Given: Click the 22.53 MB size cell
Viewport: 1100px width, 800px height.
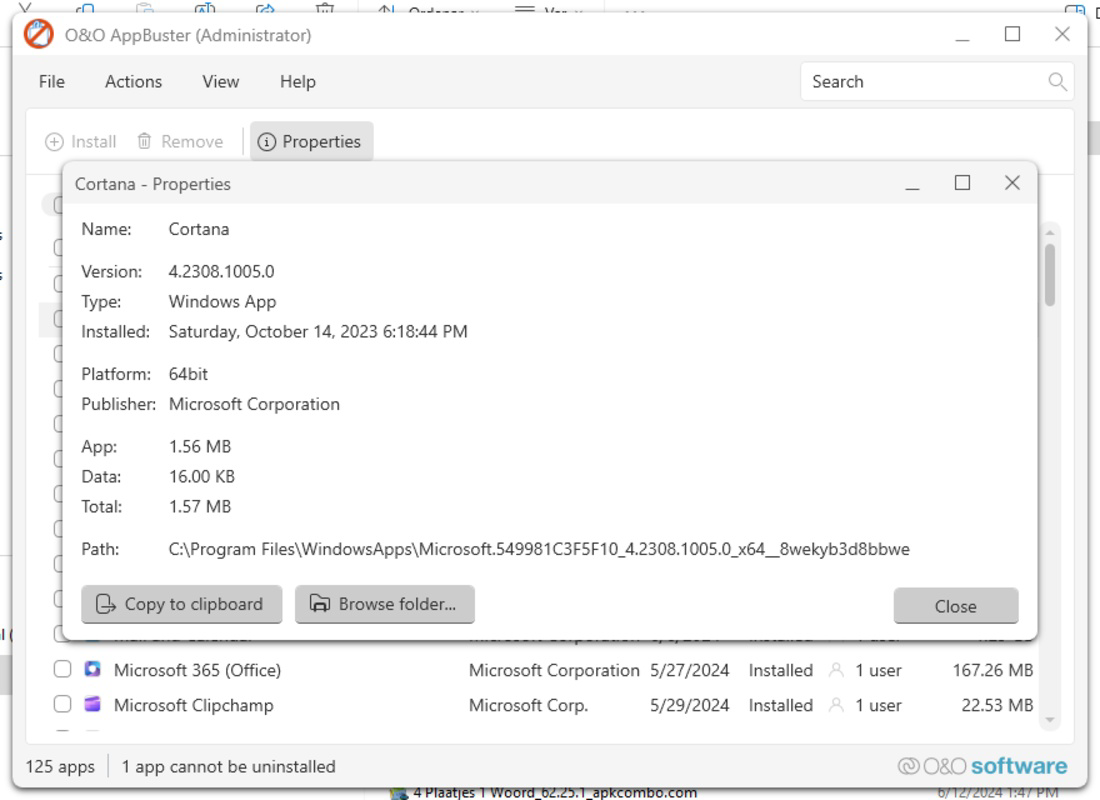Looking at the screenshot, I should click(x=997, y=705).
